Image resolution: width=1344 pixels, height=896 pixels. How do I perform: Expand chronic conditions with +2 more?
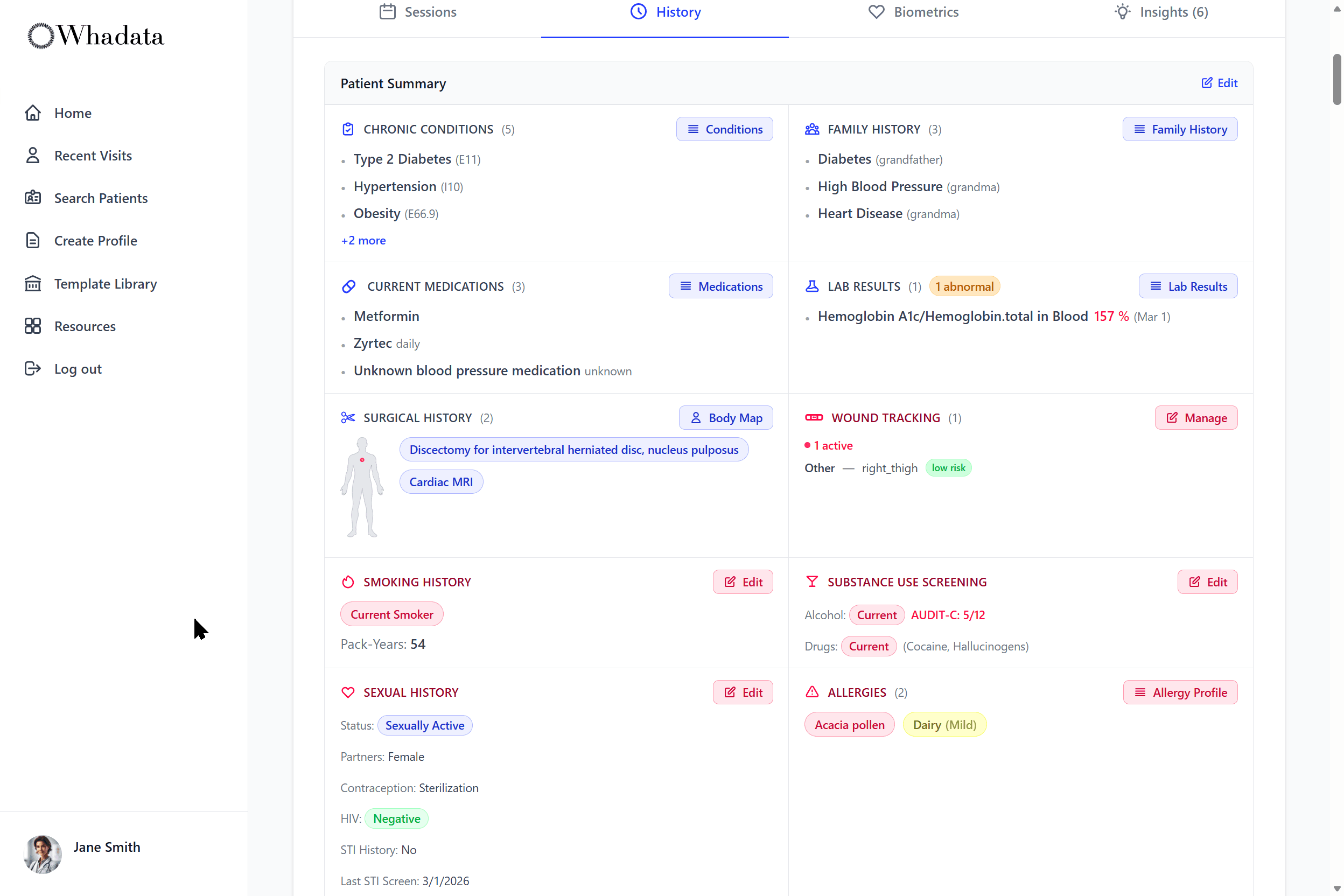click(363, 240)
